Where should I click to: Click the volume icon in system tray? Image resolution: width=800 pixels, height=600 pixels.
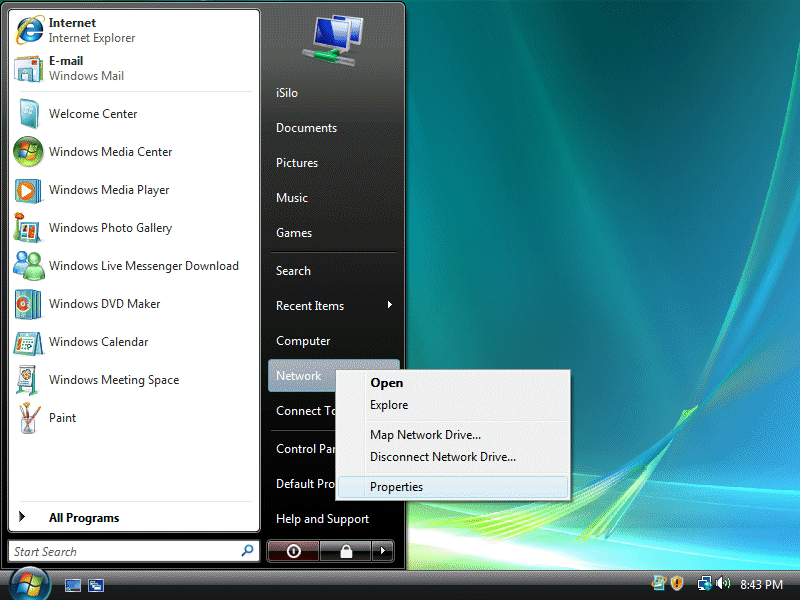click(724, 584)
